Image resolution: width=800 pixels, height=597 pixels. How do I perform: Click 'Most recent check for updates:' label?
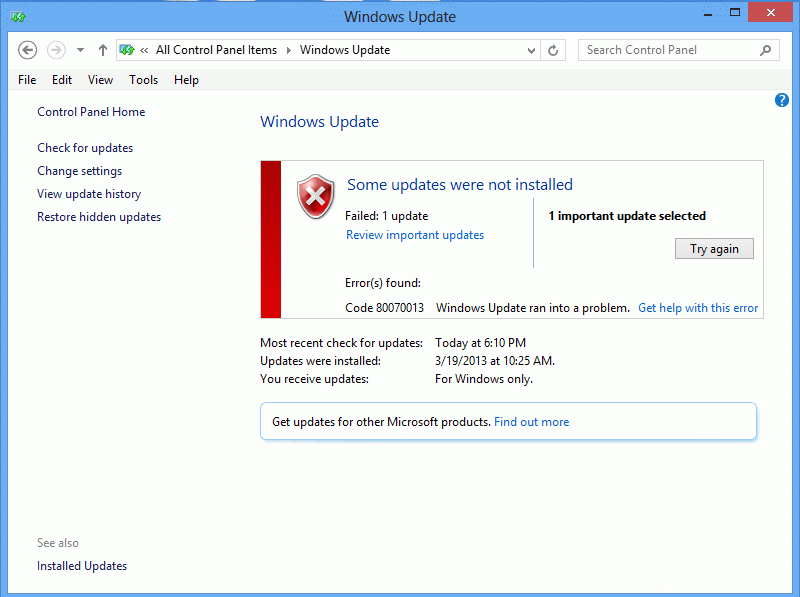tap(341, 343)
